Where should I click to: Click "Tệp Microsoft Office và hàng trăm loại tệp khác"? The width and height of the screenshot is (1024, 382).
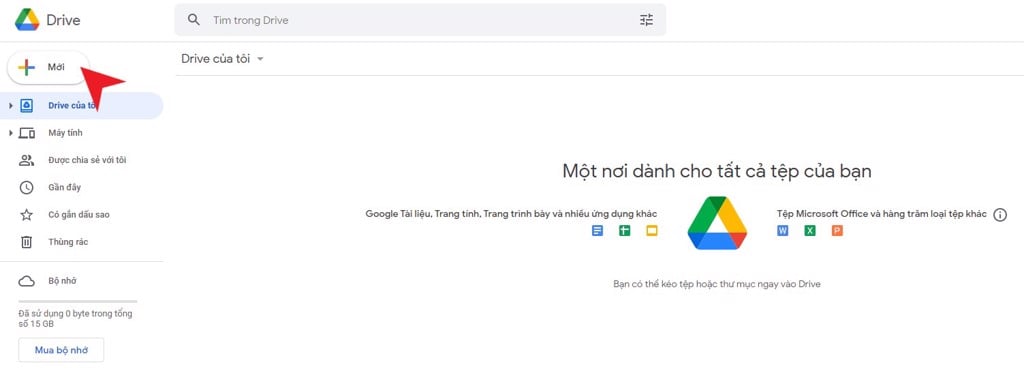point(882,214)
